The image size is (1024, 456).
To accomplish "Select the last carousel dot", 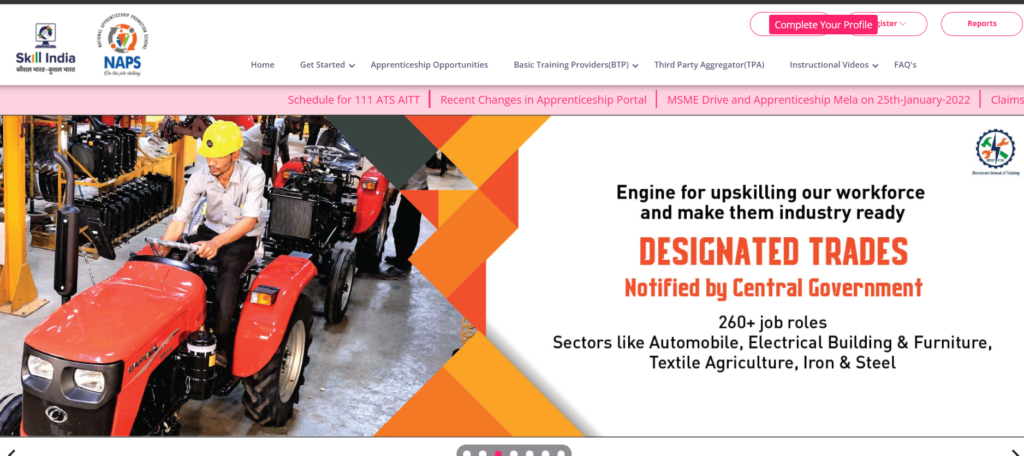I will [561, 453].
